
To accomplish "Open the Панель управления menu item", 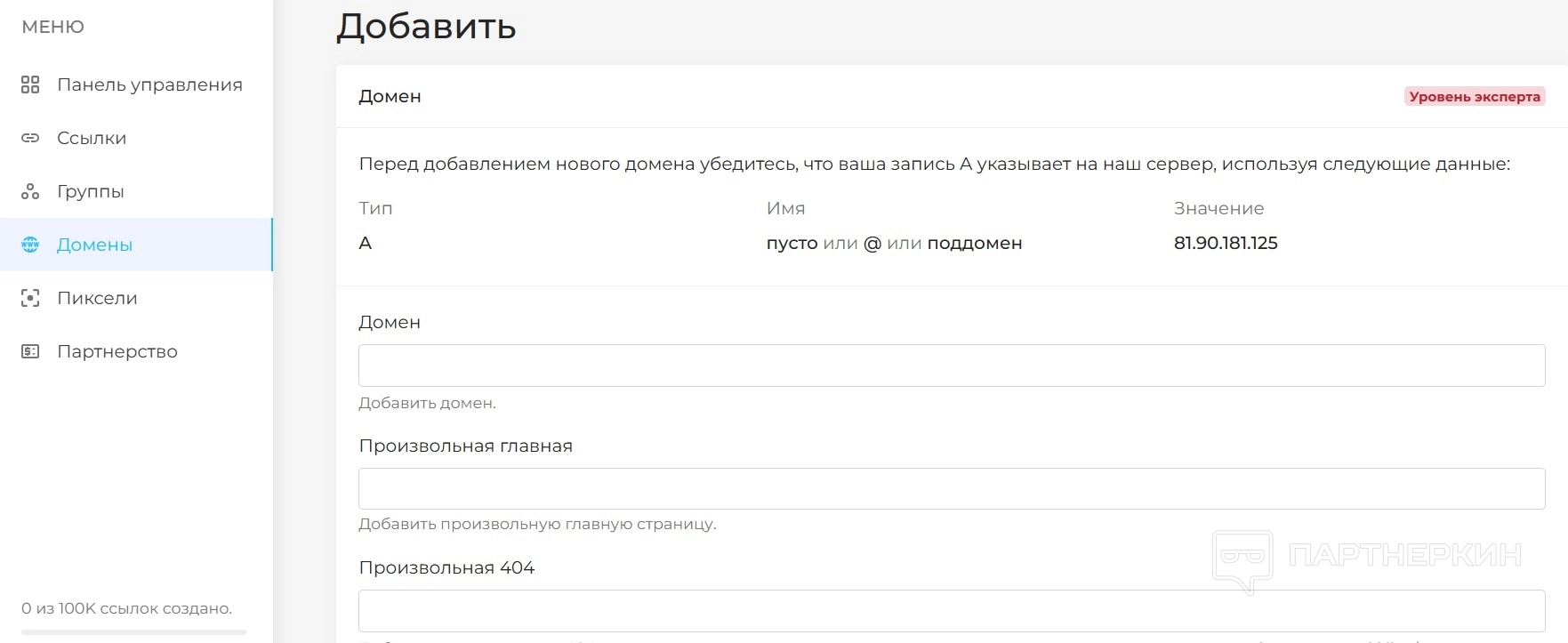I will pos(149,84).
